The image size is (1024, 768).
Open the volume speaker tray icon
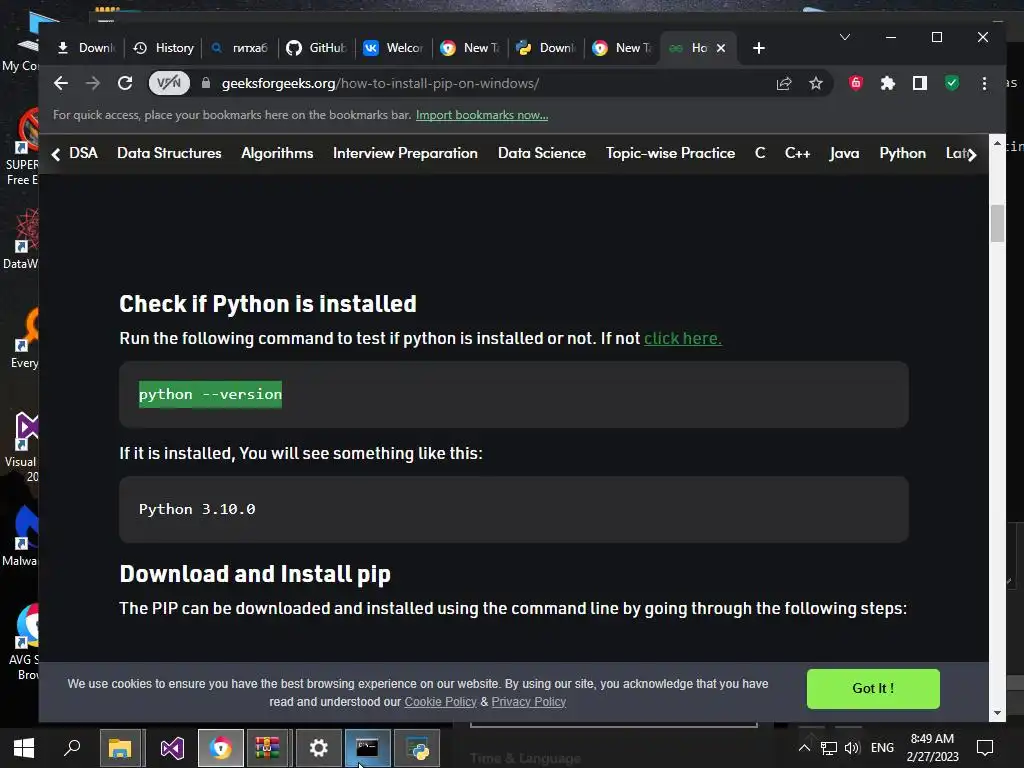(x=852, y=748)
